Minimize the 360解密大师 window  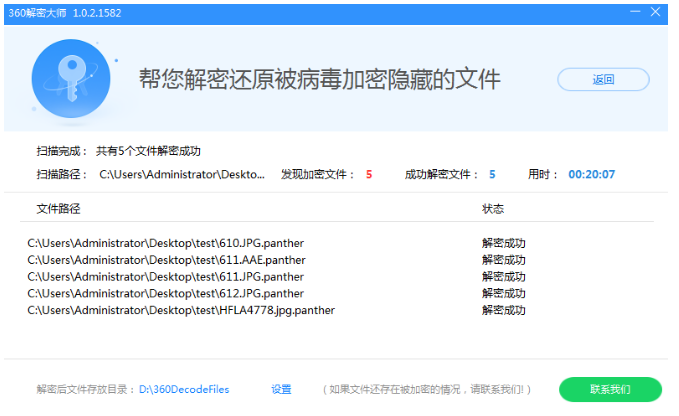point(635,12)
